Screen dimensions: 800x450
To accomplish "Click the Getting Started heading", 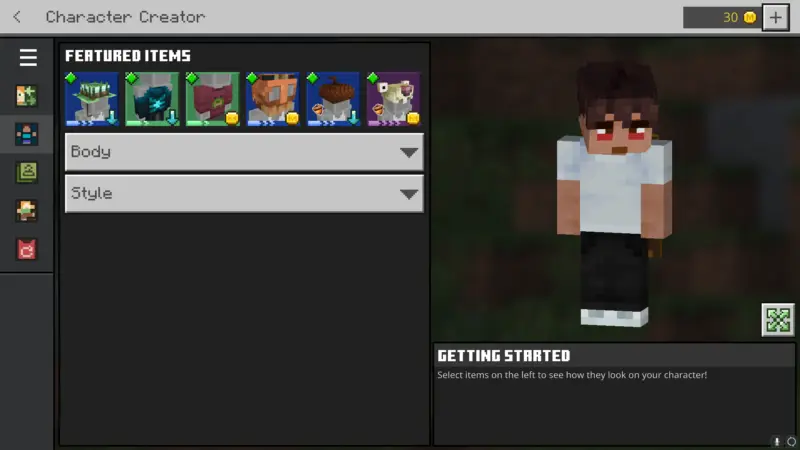I will coord(504,356).
